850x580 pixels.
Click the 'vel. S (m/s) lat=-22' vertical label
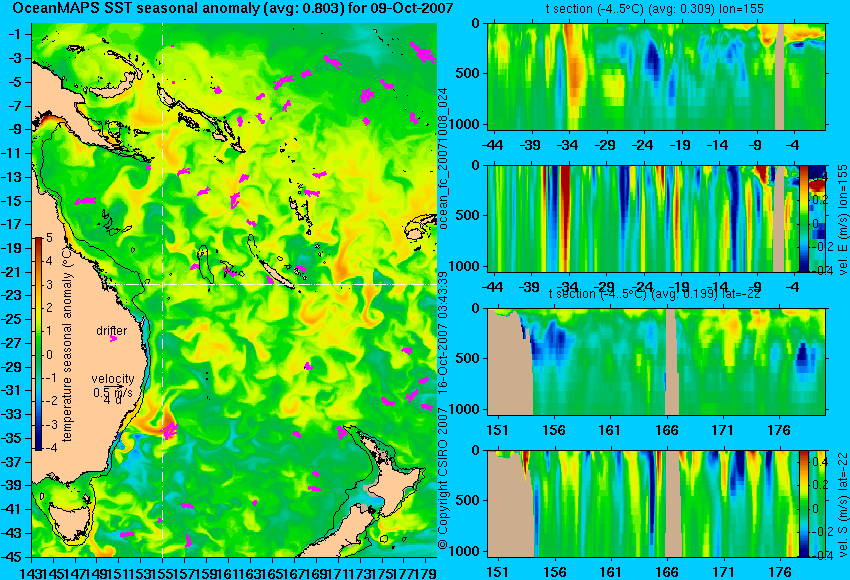tap(842, 504)
